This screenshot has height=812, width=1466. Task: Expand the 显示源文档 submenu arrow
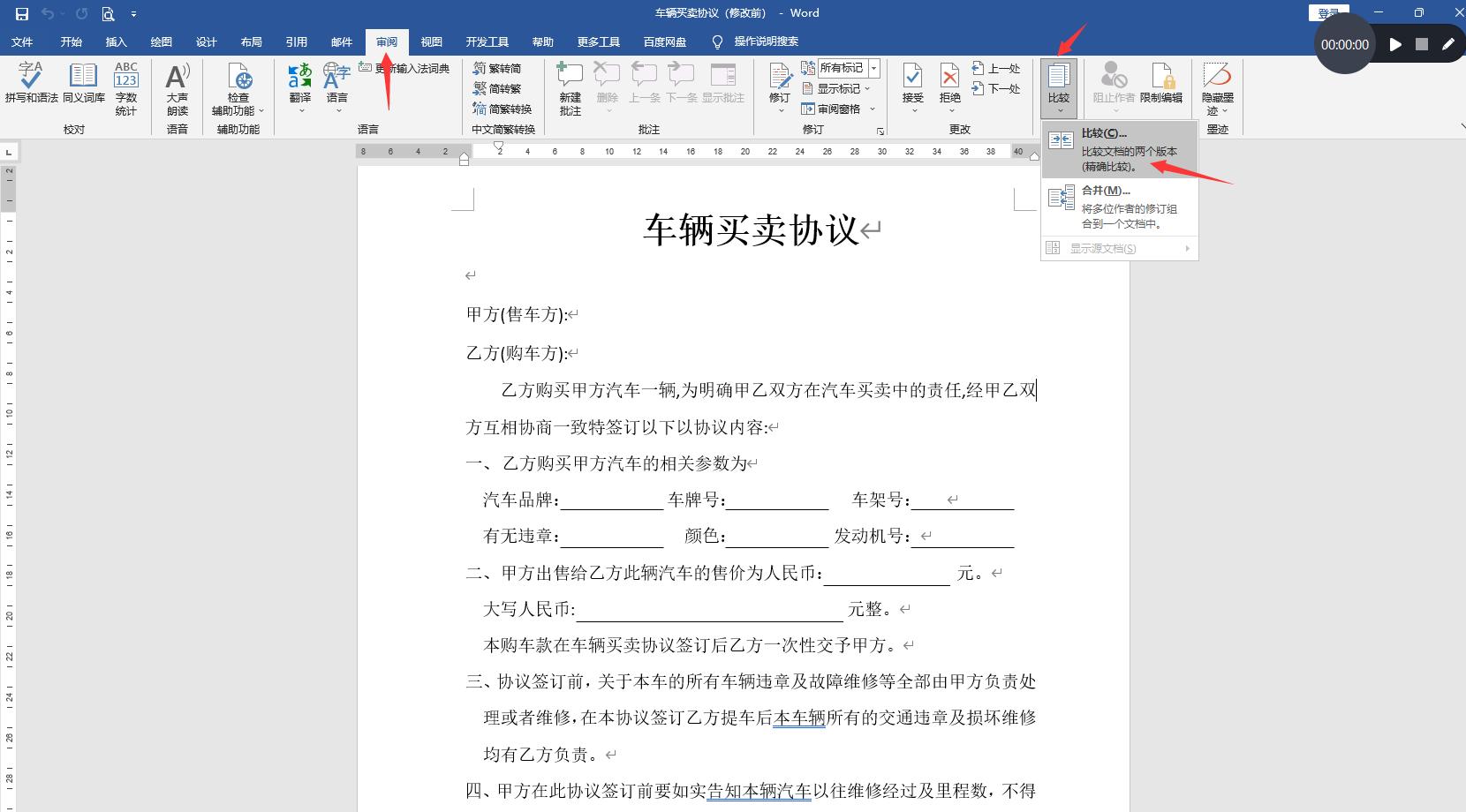(1187, 248)
